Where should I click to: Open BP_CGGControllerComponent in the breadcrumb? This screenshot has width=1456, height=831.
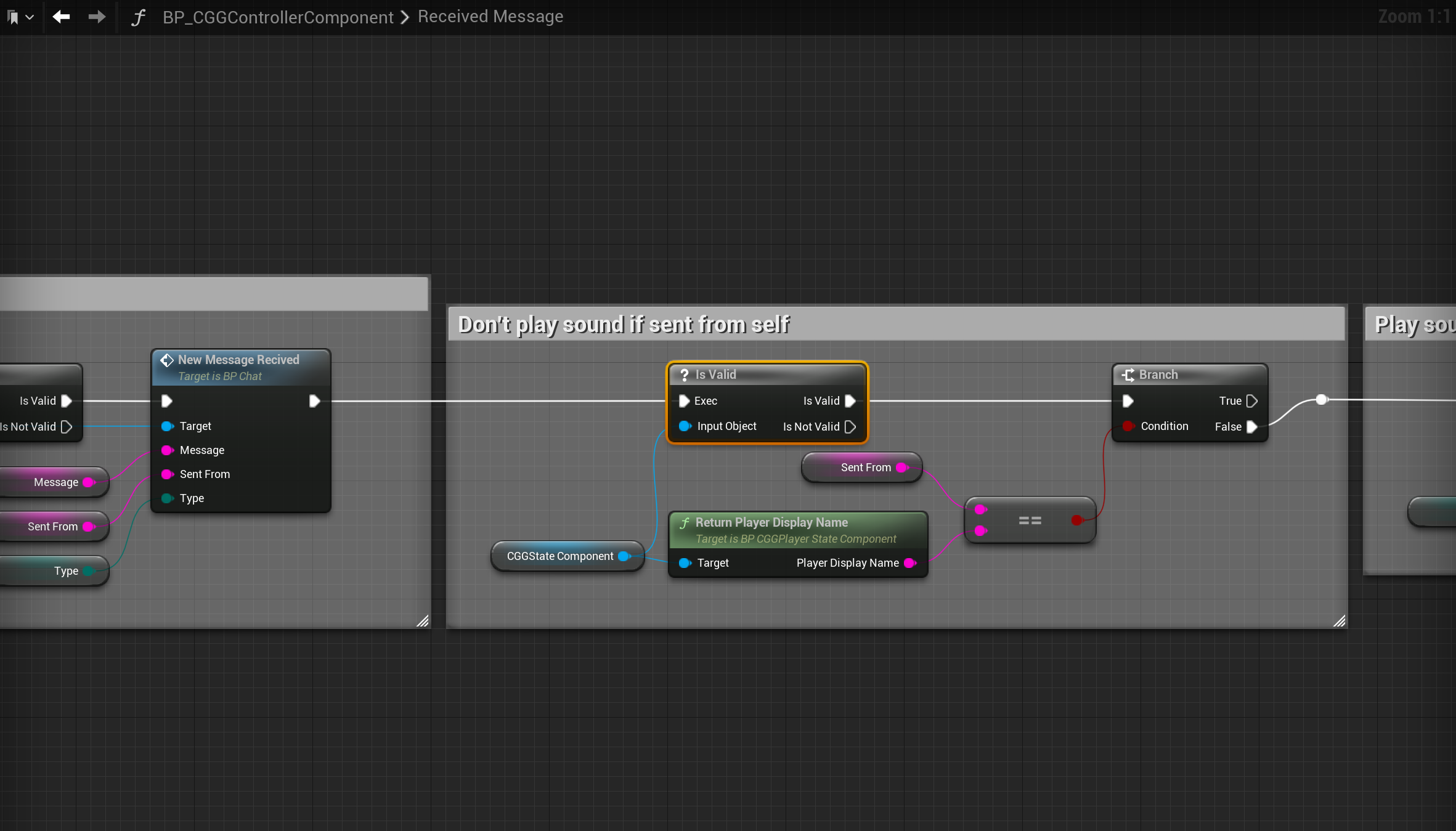coord(278,17)
